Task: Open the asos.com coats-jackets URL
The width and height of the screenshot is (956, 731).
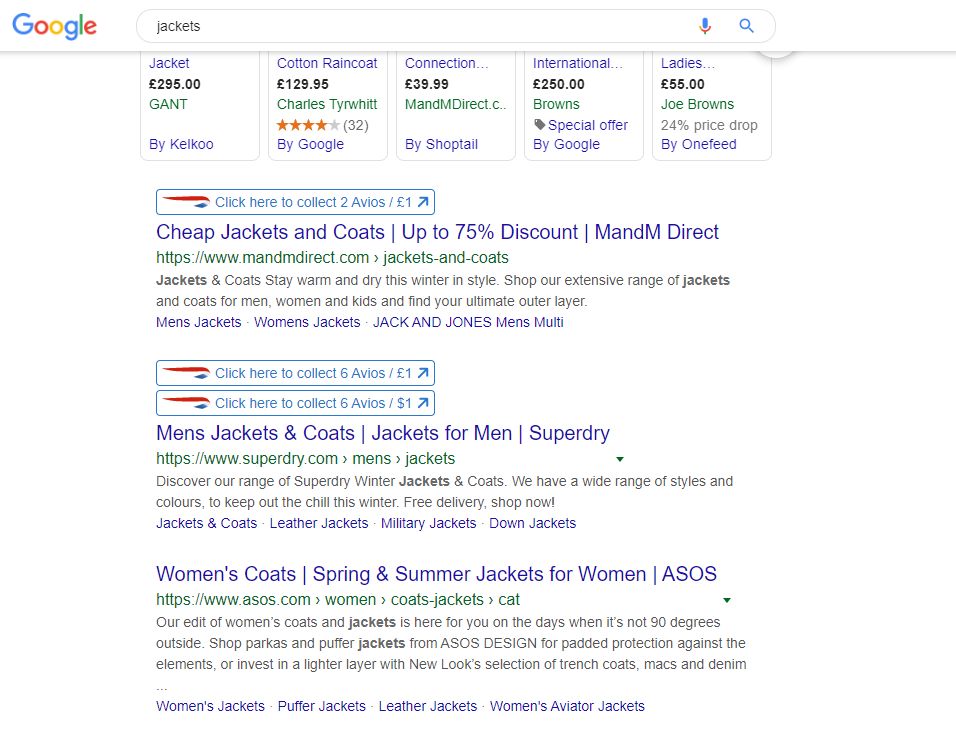Action: point(338,600)
